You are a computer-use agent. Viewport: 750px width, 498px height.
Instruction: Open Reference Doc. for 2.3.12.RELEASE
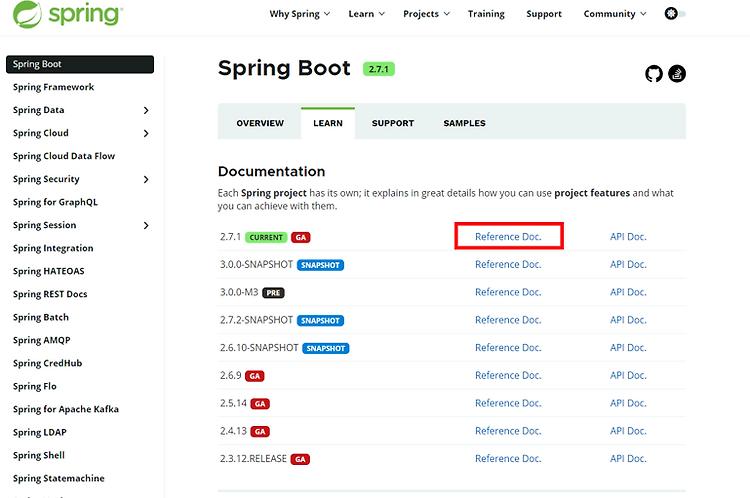coord(508,459)
